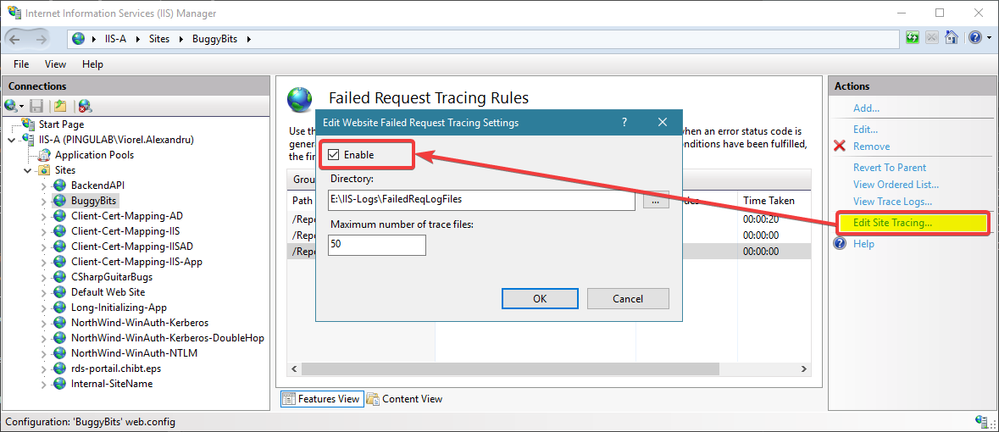999x432 pixels.
Task: Click Help link in Actions pane
Action: click(863, 244)
